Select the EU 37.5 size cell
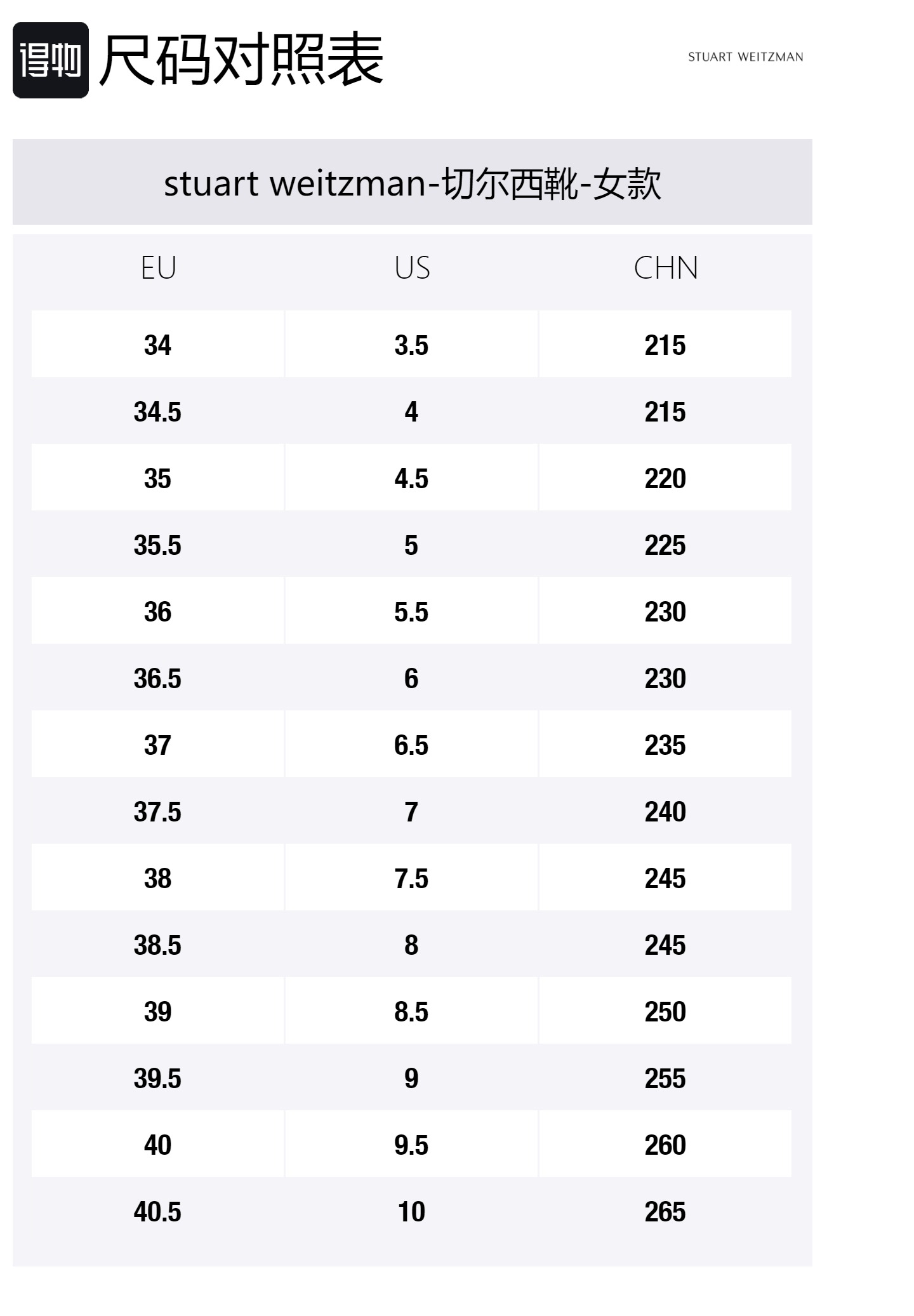Image resolution: width=914 pixels, height=1316 pixels. click(157, 811)
